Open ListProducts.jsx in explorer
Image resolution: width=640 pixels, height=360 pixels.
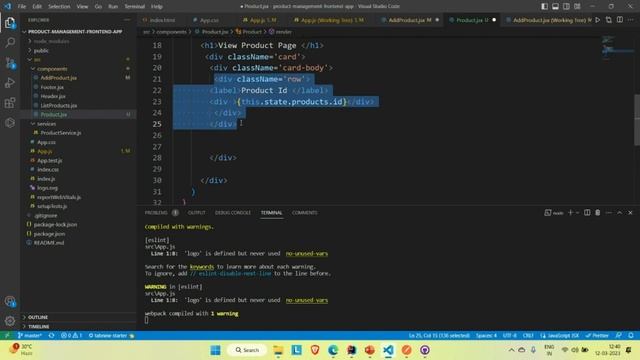[x=58, y=105]
